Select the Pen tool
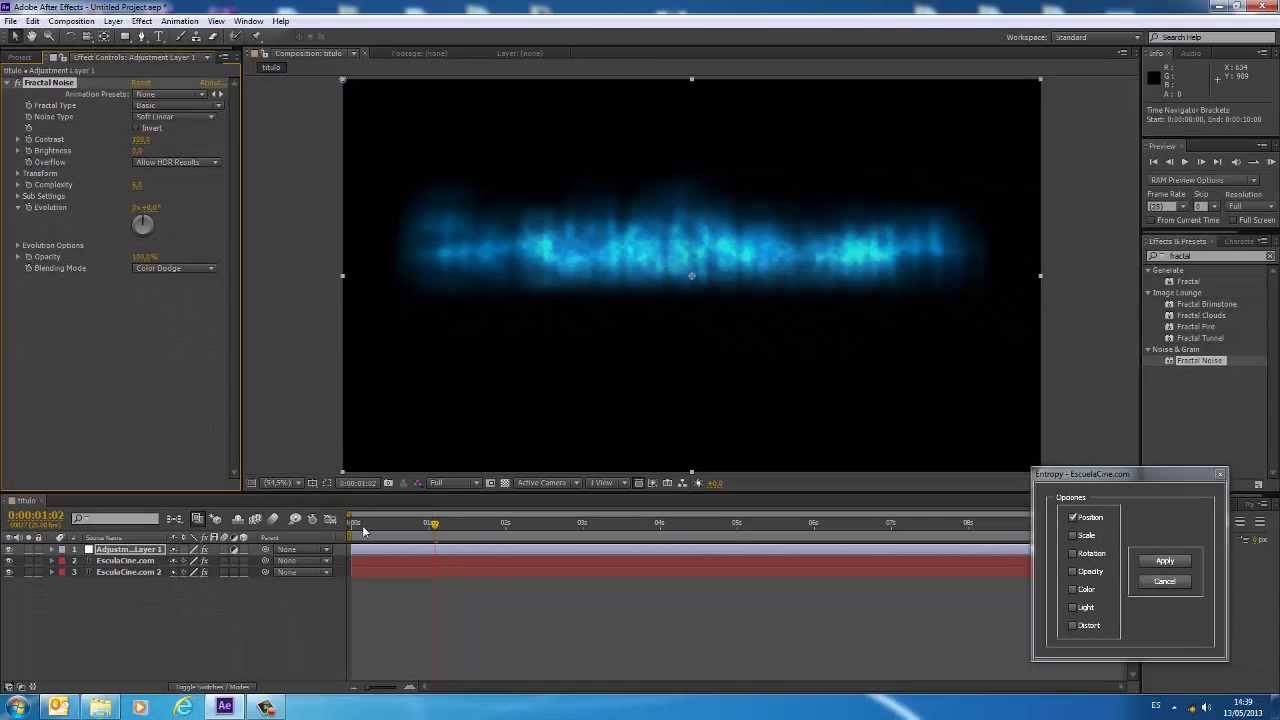Screen dimensions: 1280x720 pos(142,37)
